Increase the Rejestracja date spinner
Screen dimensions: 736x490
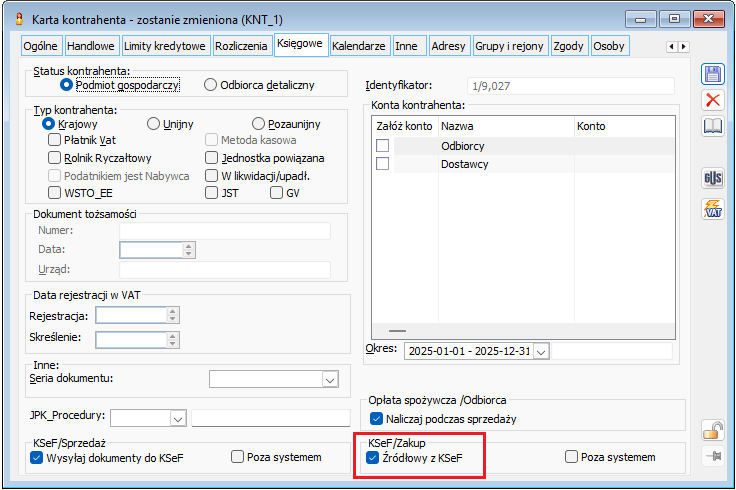(173, 311)
